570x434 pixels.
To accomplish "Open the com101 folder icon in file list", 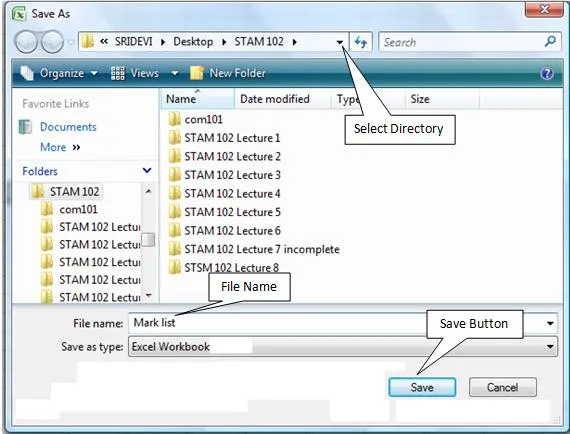I will coord(174,119).
